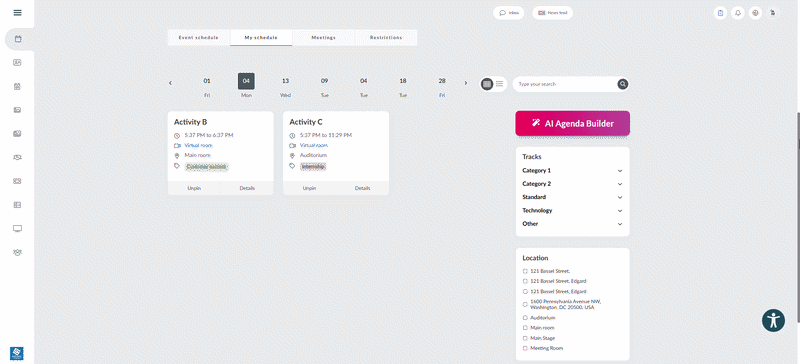Check the Main room location filter
The image size is (800, 364).
point(526,328)
